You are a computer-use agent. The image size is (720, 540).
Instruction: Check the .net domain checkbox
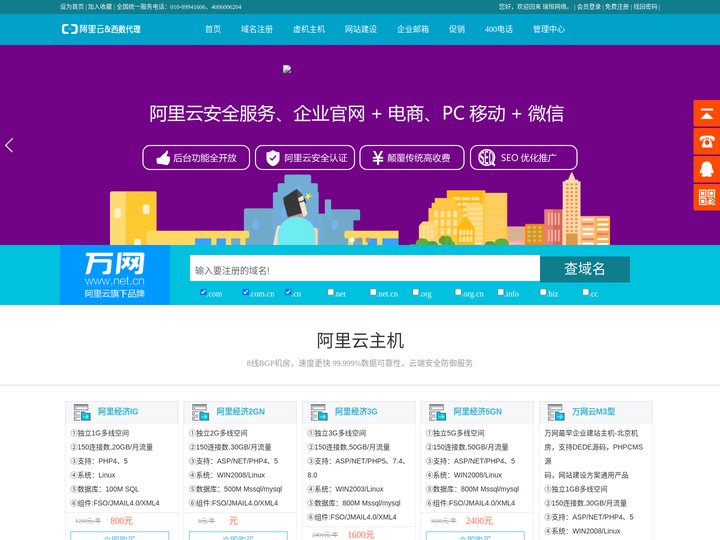[x=331, y=292]
